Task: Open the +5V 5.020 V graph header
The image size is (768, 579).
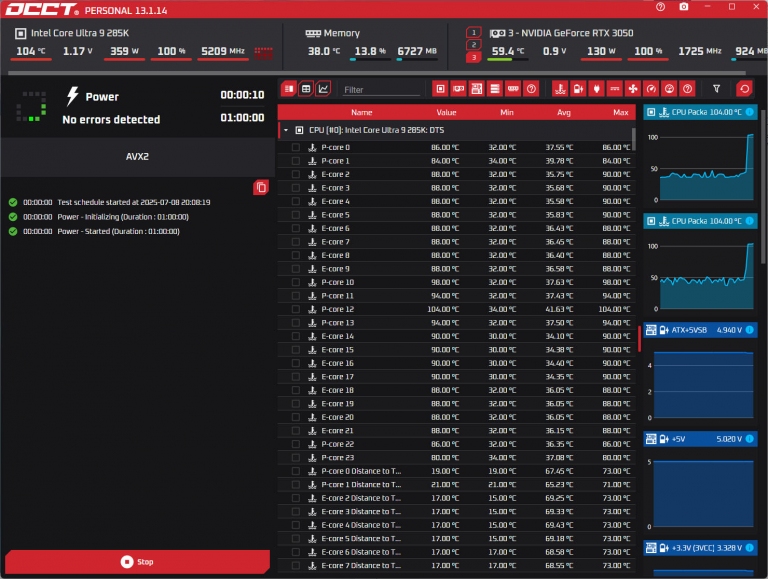Action: pos(700,439)
